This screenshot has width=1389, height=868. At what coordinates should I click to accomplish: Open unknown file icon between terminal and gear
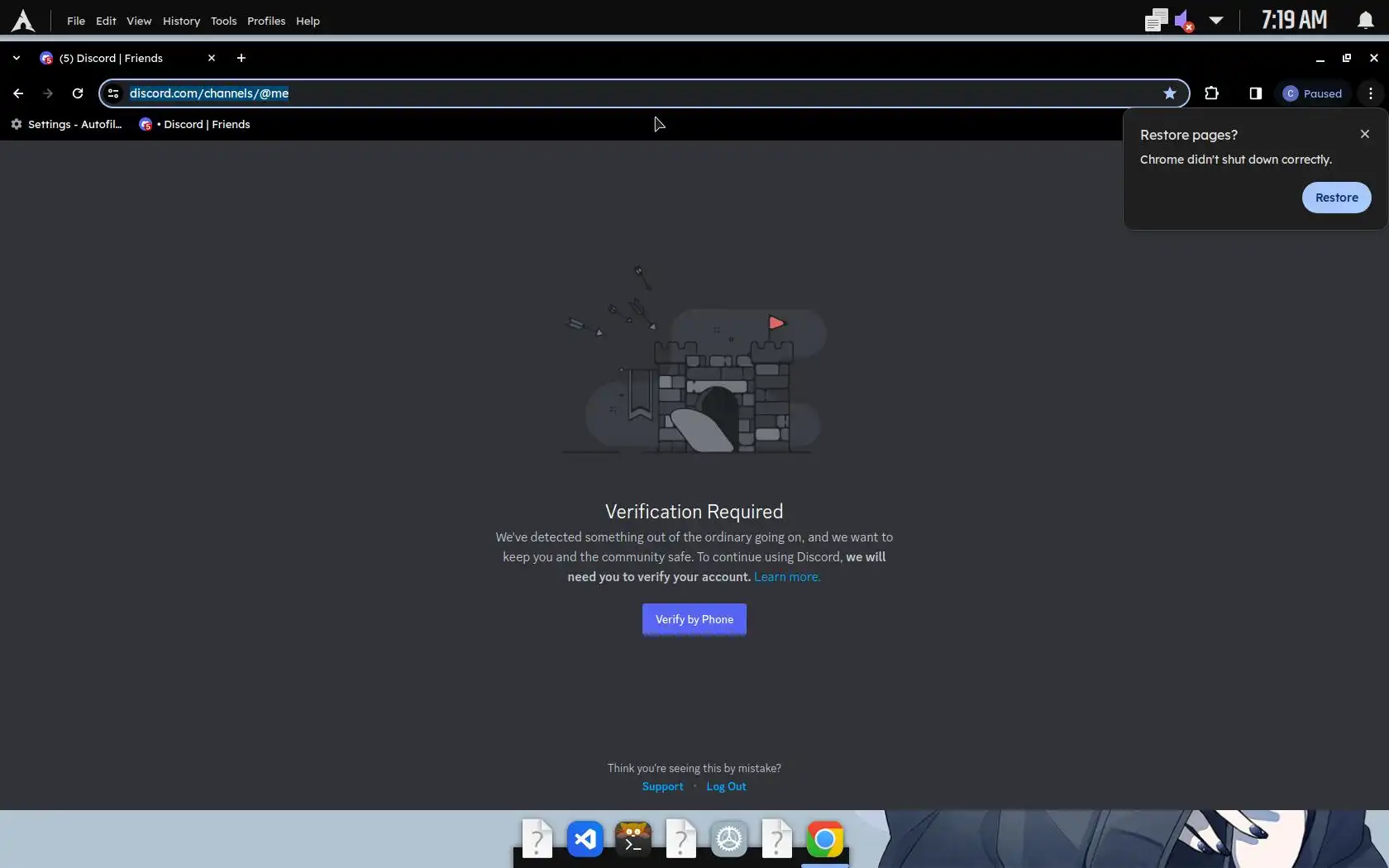click(x=681, y=839)
